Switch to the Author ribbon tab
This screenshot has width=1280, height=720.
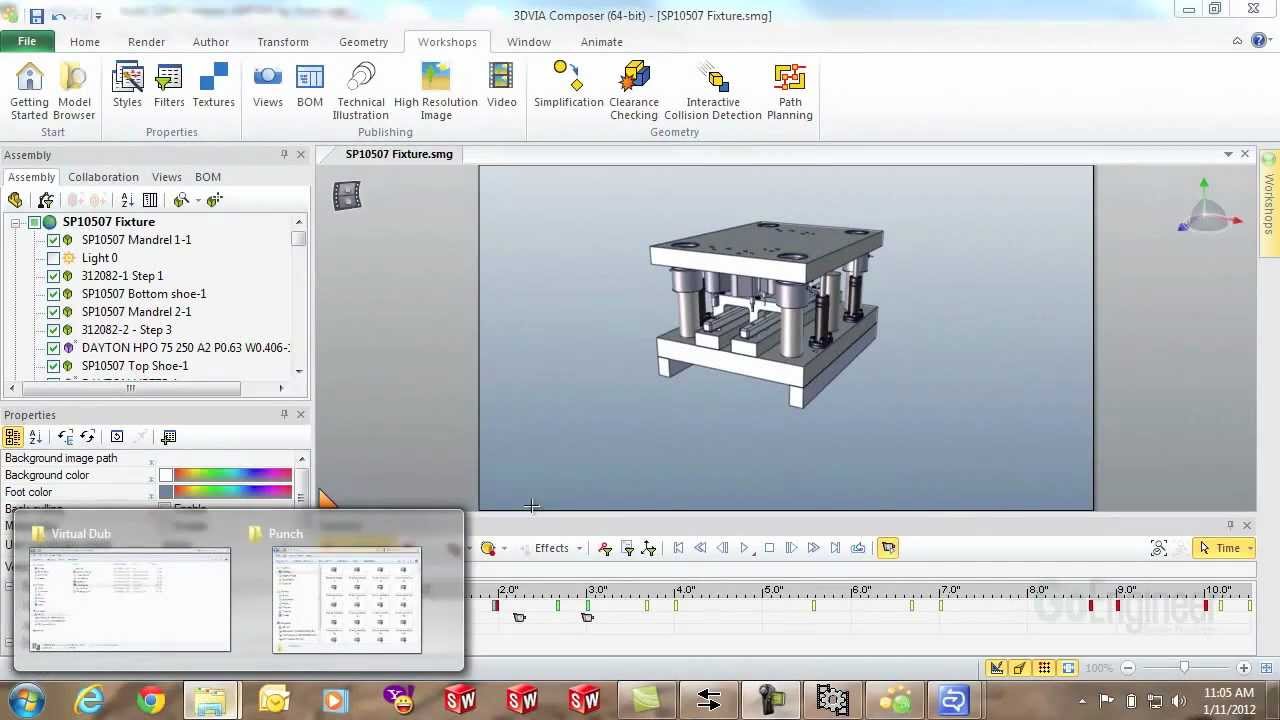point(211,42)
